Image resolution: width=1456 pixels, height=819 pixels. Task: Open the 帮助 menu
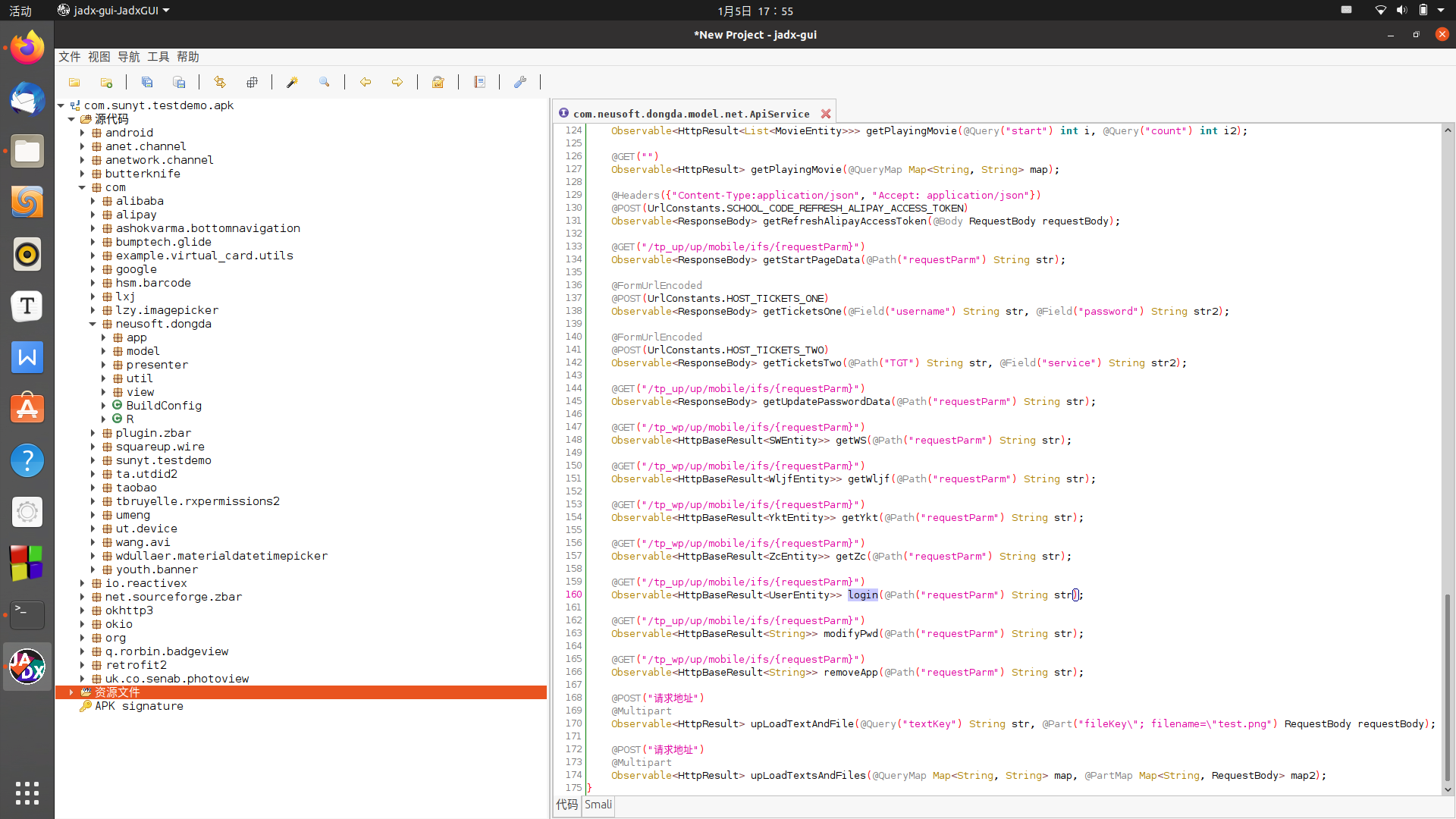coord(188,57)
